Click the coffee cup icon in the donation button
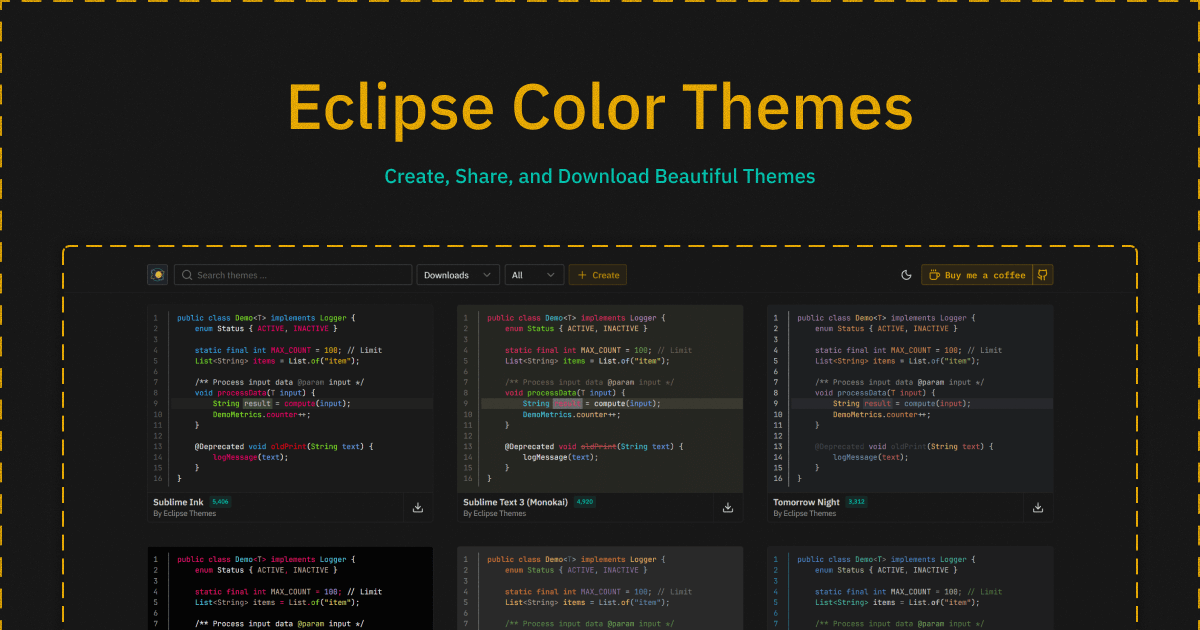The width and height of the screenshot is (1200, 630). pyautogui.click(x=935, y=275)
